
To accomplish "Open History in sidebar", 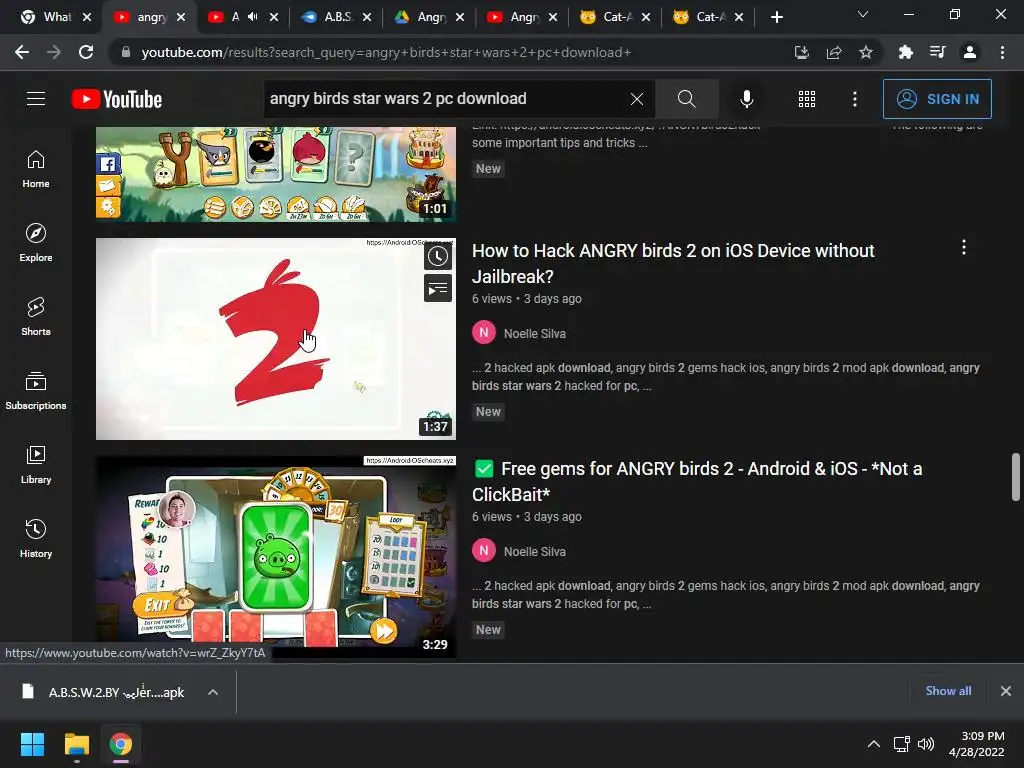I will 36,538.
